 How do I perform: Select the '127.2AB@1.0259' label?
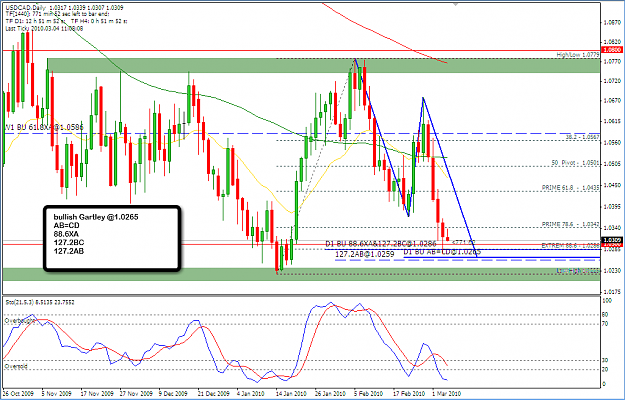(x=364, y=254)
